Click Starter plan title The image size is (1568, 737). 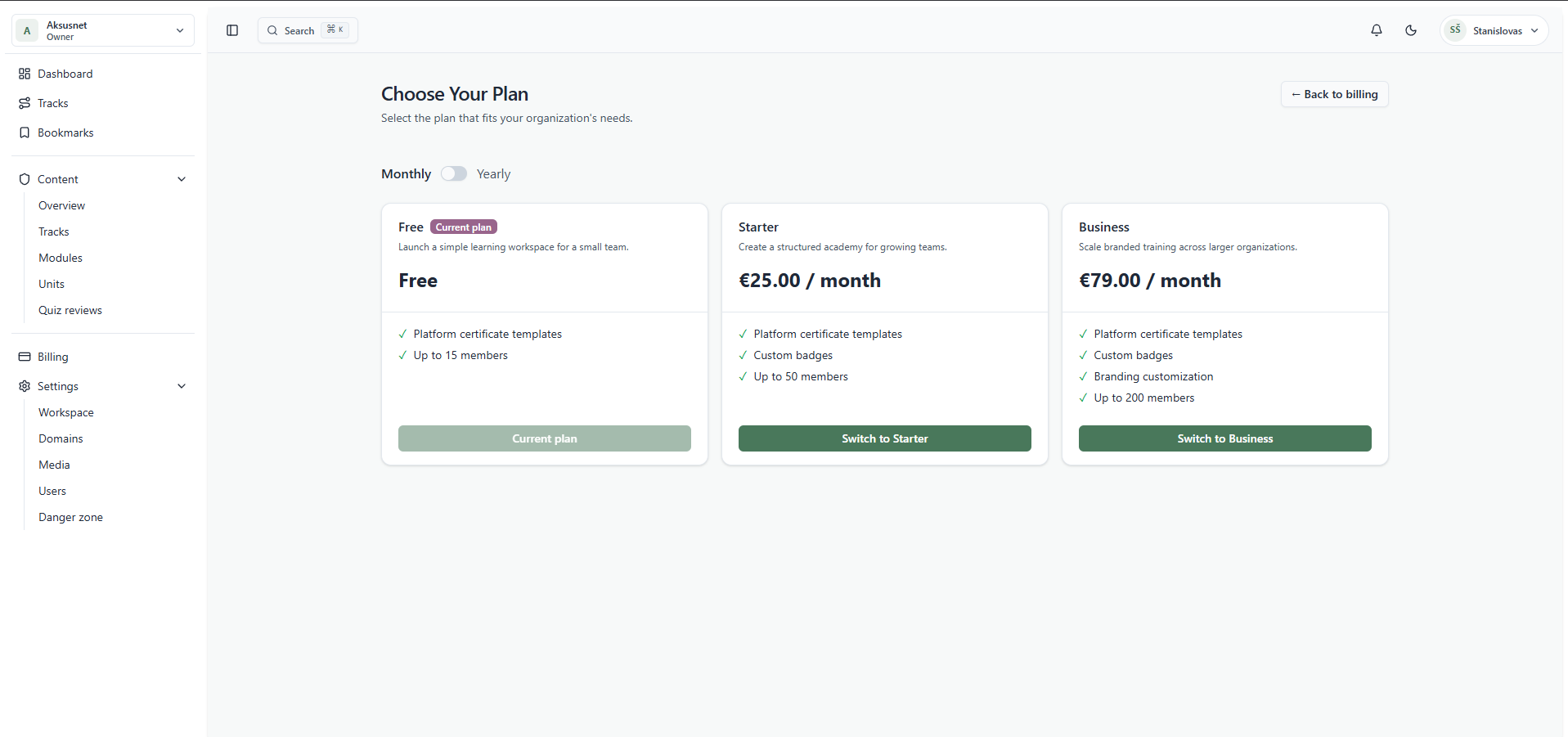(758, 227)
